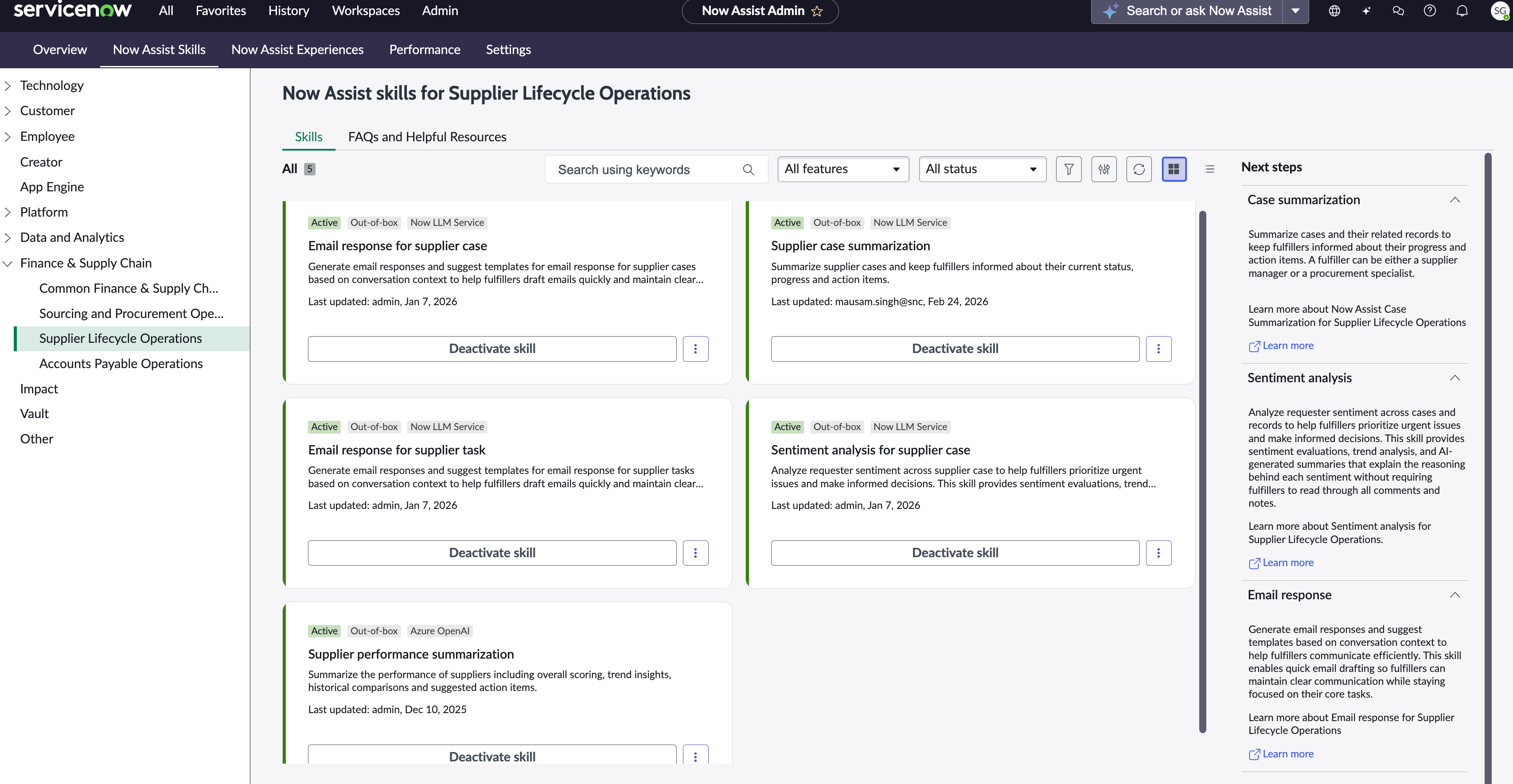1513x784 pixels.
Task: Click the sparkle icon in the search box
Action: click(1110, 11)
